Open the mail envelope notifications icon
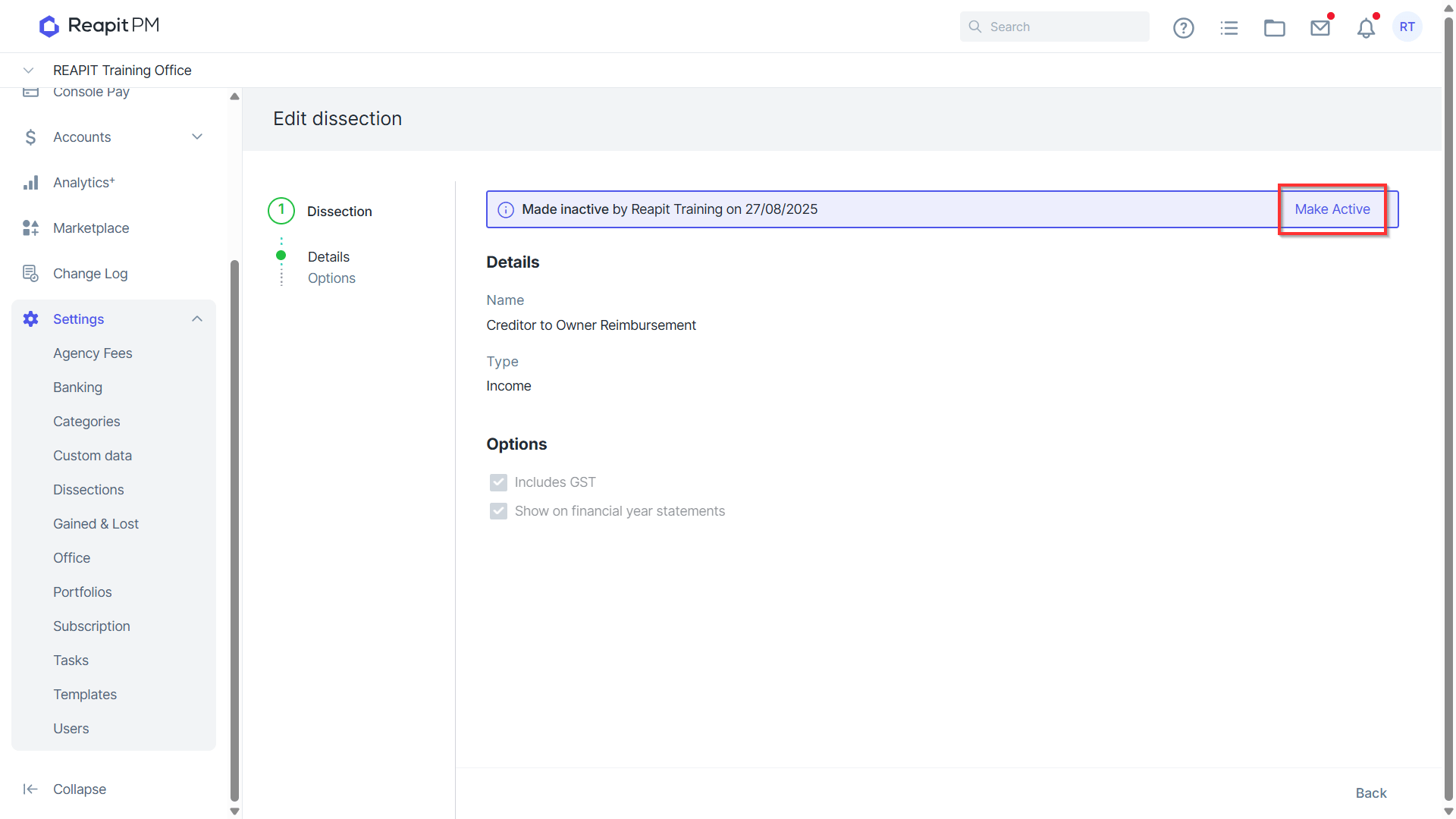 tap(1320, 27)
